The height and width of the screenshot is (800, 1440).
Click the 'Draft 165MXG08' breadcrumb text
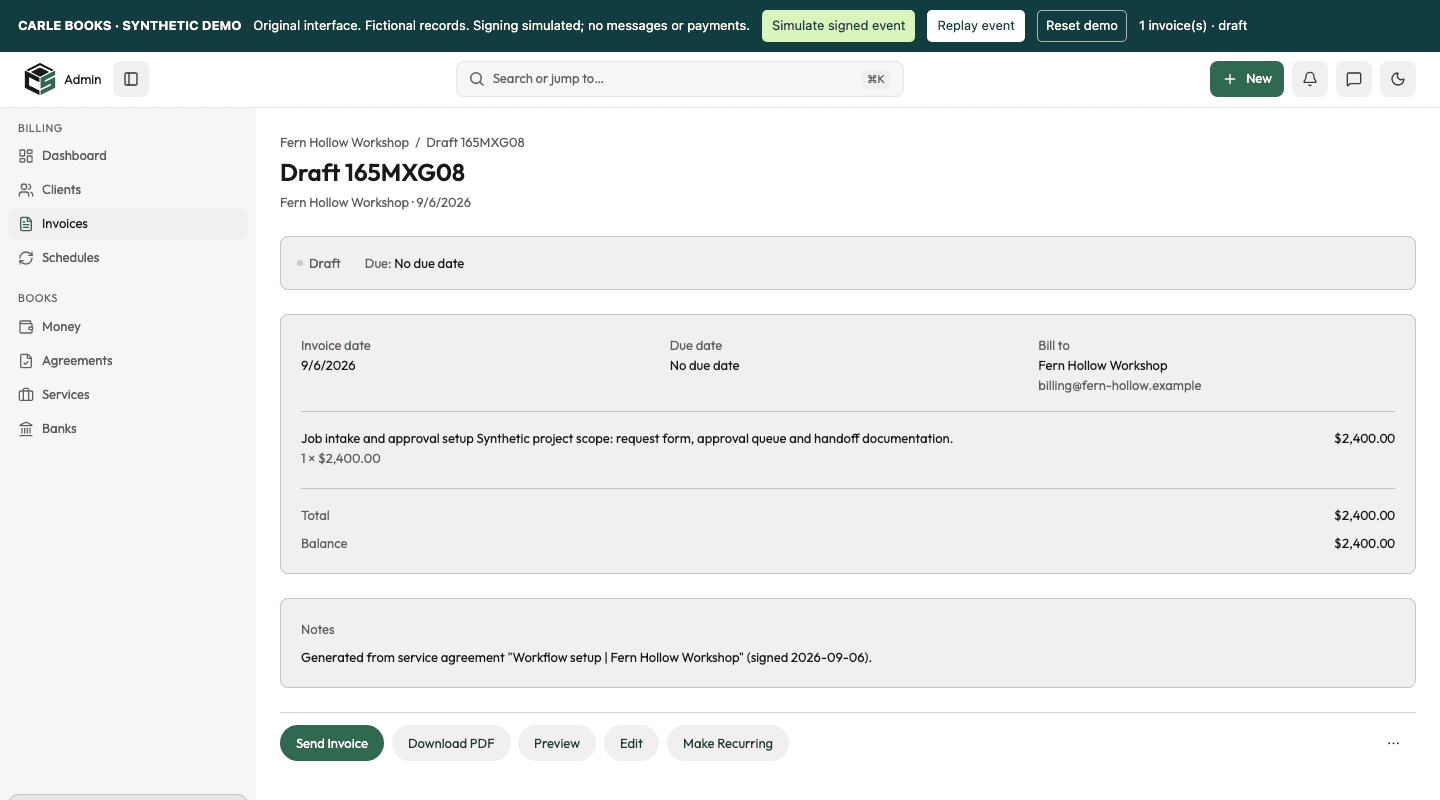pyautogui.click(x=475, y=142)
